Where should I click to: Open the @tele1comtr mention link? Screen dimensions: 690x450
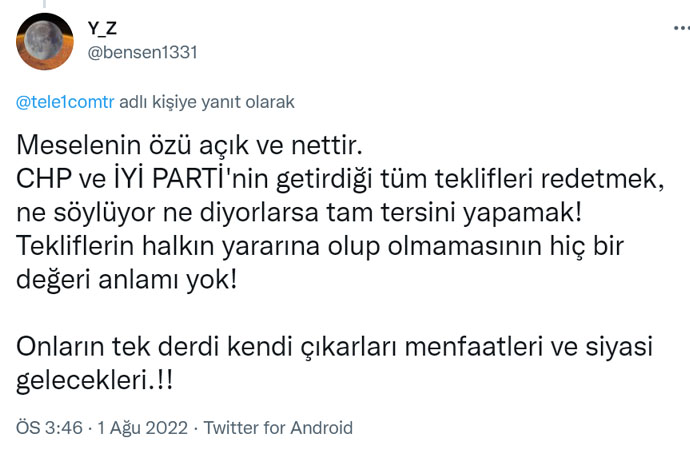point(65,102)
